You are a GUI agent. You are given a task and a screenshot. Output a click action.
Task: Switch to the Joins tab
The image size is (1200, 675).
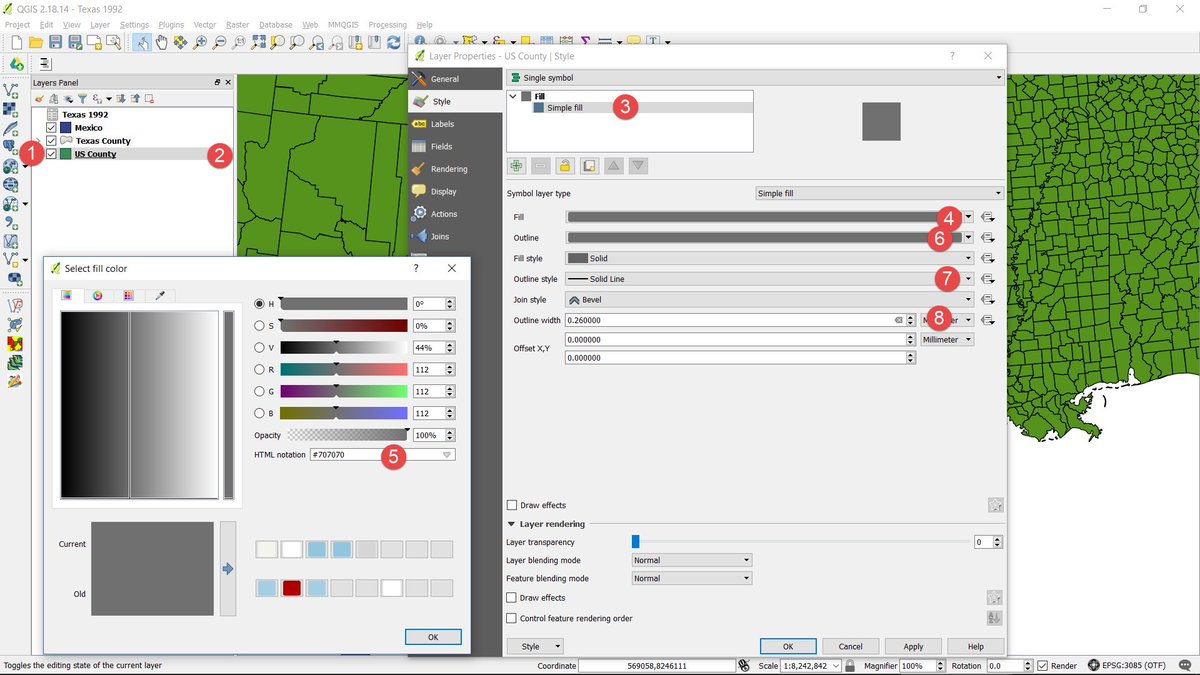click(x=455, y=236)
